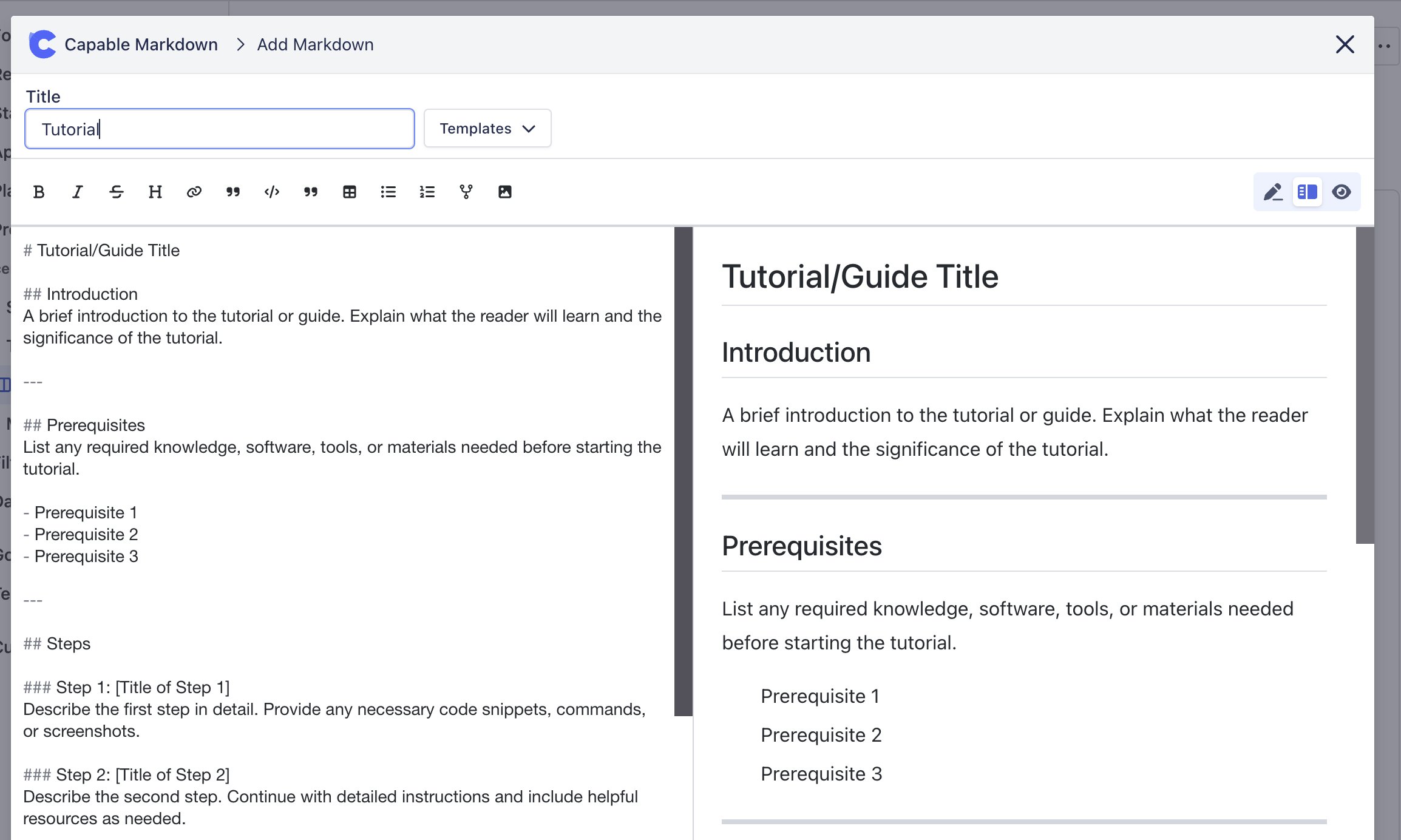Toggle bold formatting in toolbar

(39, 192)
